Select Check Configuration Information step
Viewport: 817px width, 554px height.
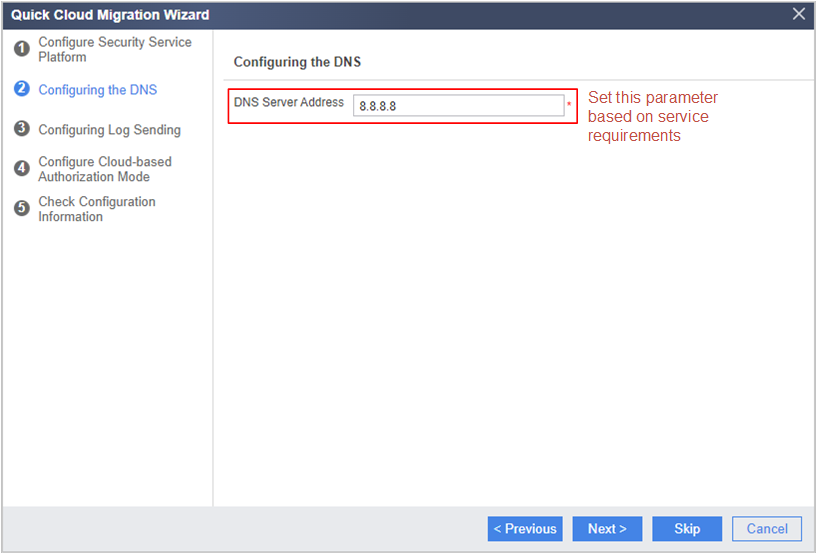[97, 209]
